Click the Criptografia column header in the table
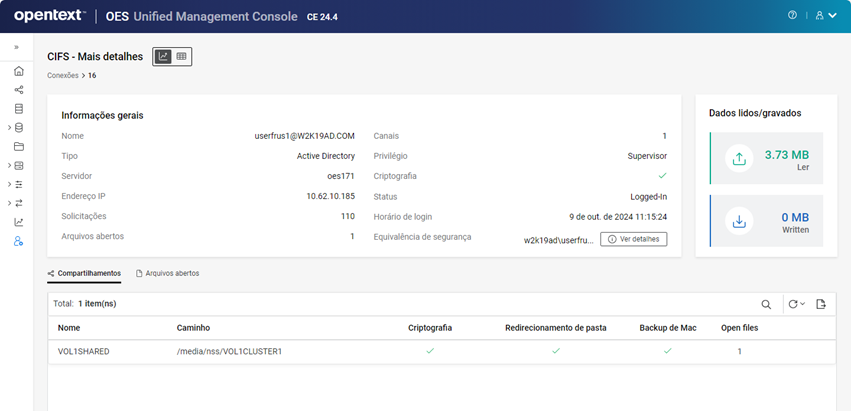This screenshot has width=851, height=411. 430,328
